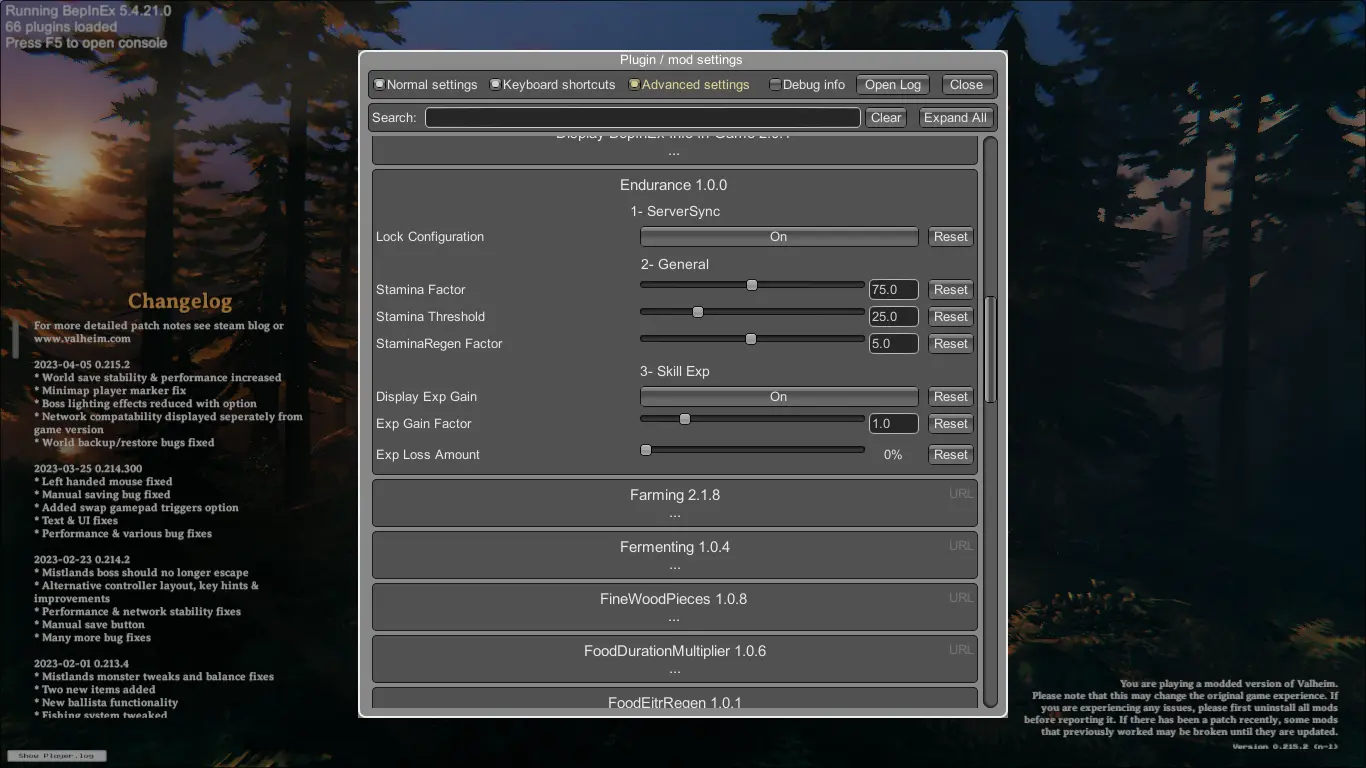Collapse the Endurance 1.0.0 plugin header
This screenshot has width=1366, height=768.
(674, 185)
